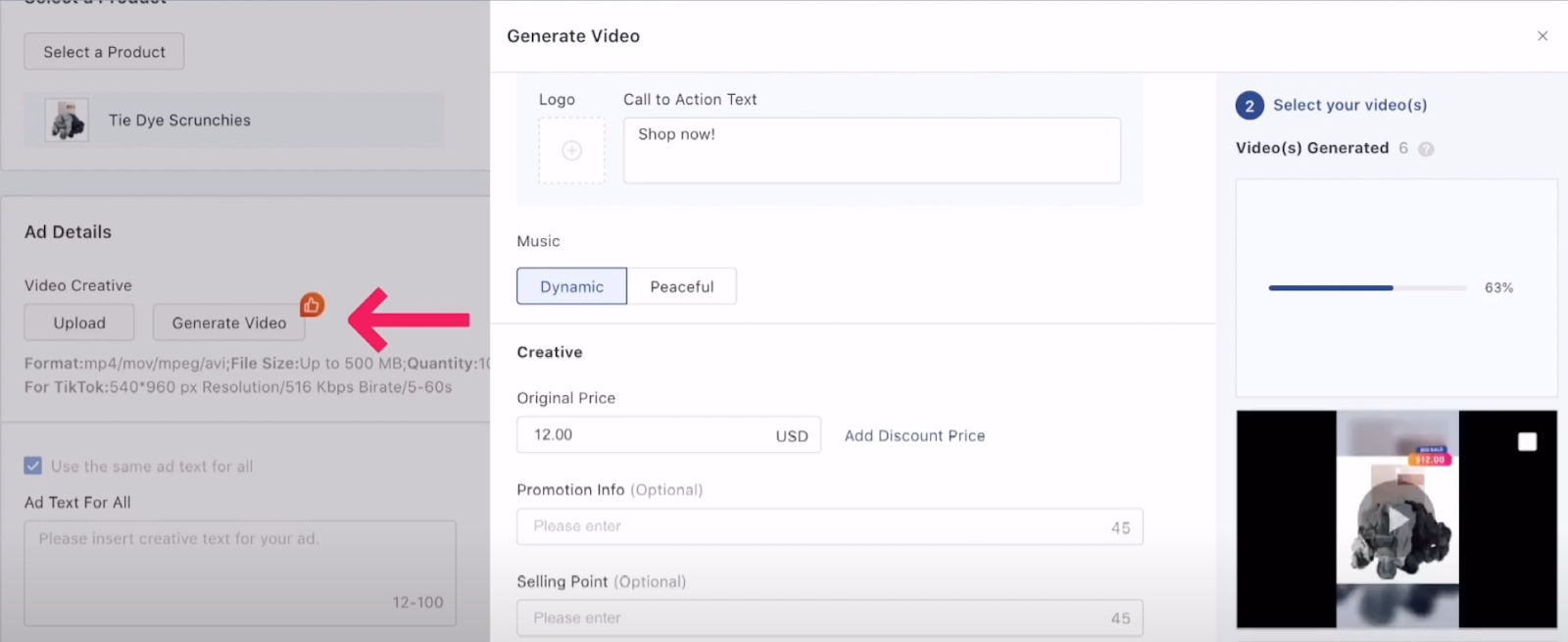Image resolution: width=1568 pixels, height=642 pixels.
Task: Select Dynamic music option
Action: (x=571, y=286)
